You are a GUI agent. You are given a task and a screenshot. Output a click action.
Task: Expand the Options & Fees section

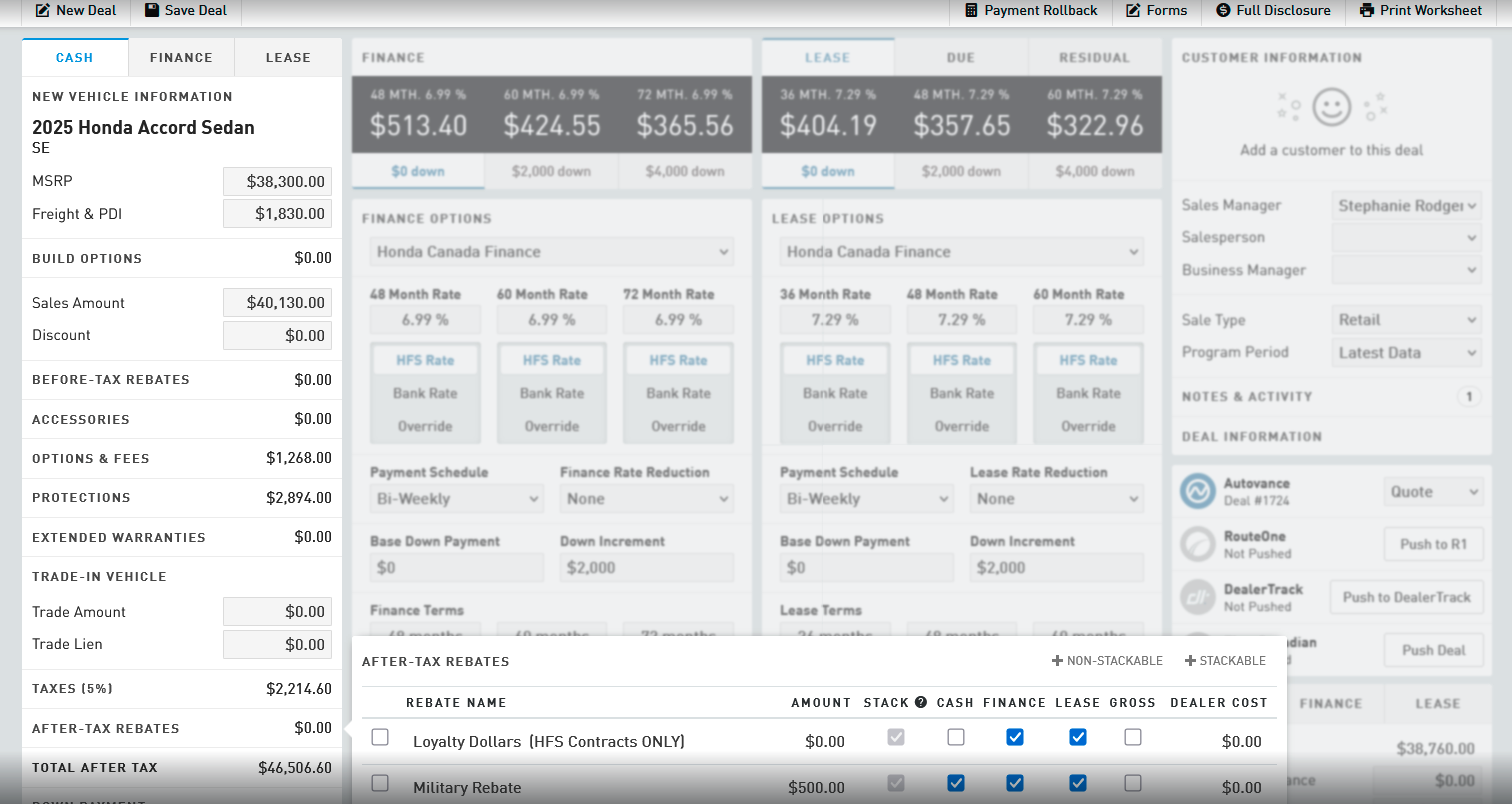pos(182,458)
